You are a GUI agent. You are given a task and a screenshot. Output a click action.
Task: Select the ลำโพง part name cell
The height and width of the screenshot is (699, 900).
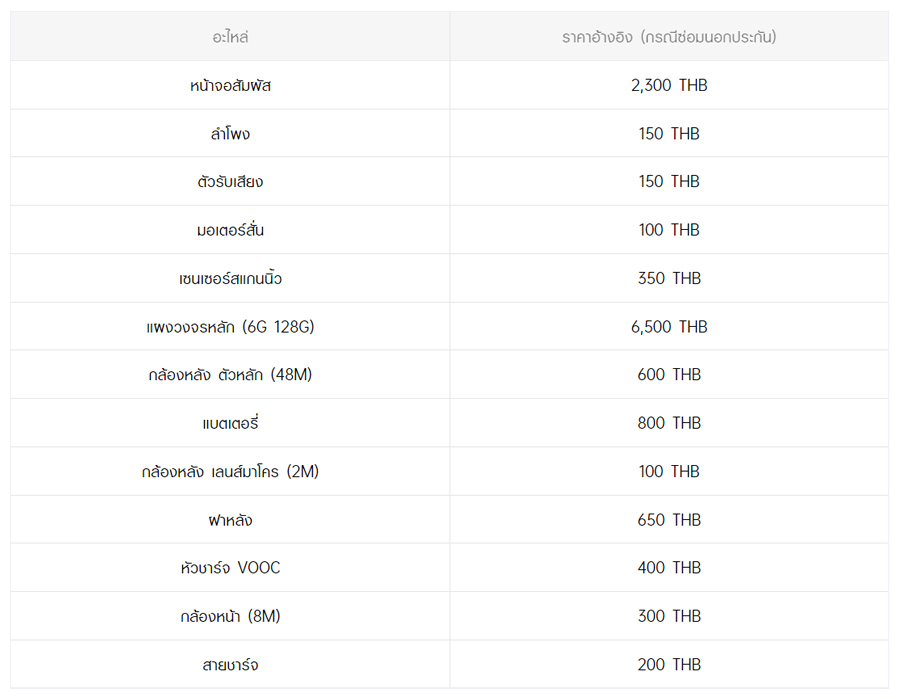[x=230, y=134]
